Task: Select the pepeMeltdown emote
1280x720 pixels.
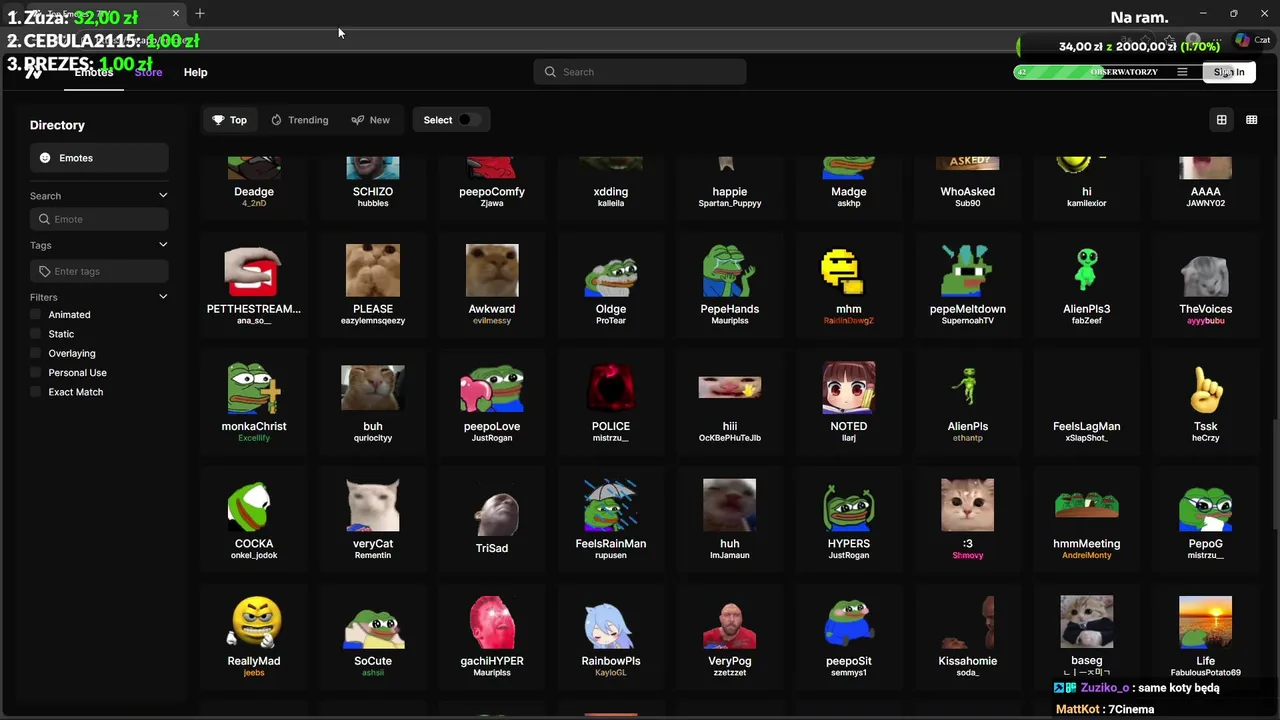Action: tap(967, 271)
